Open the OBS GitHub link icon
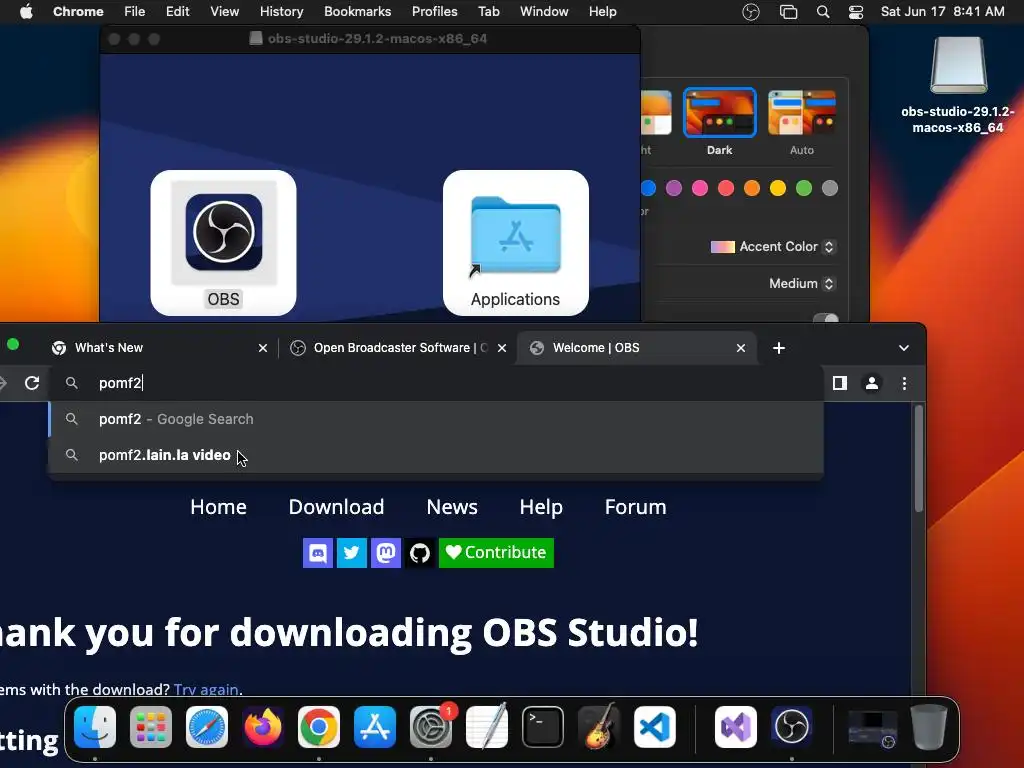The height and width of the screenshot is (768, 1024). [x=419, y=553]
